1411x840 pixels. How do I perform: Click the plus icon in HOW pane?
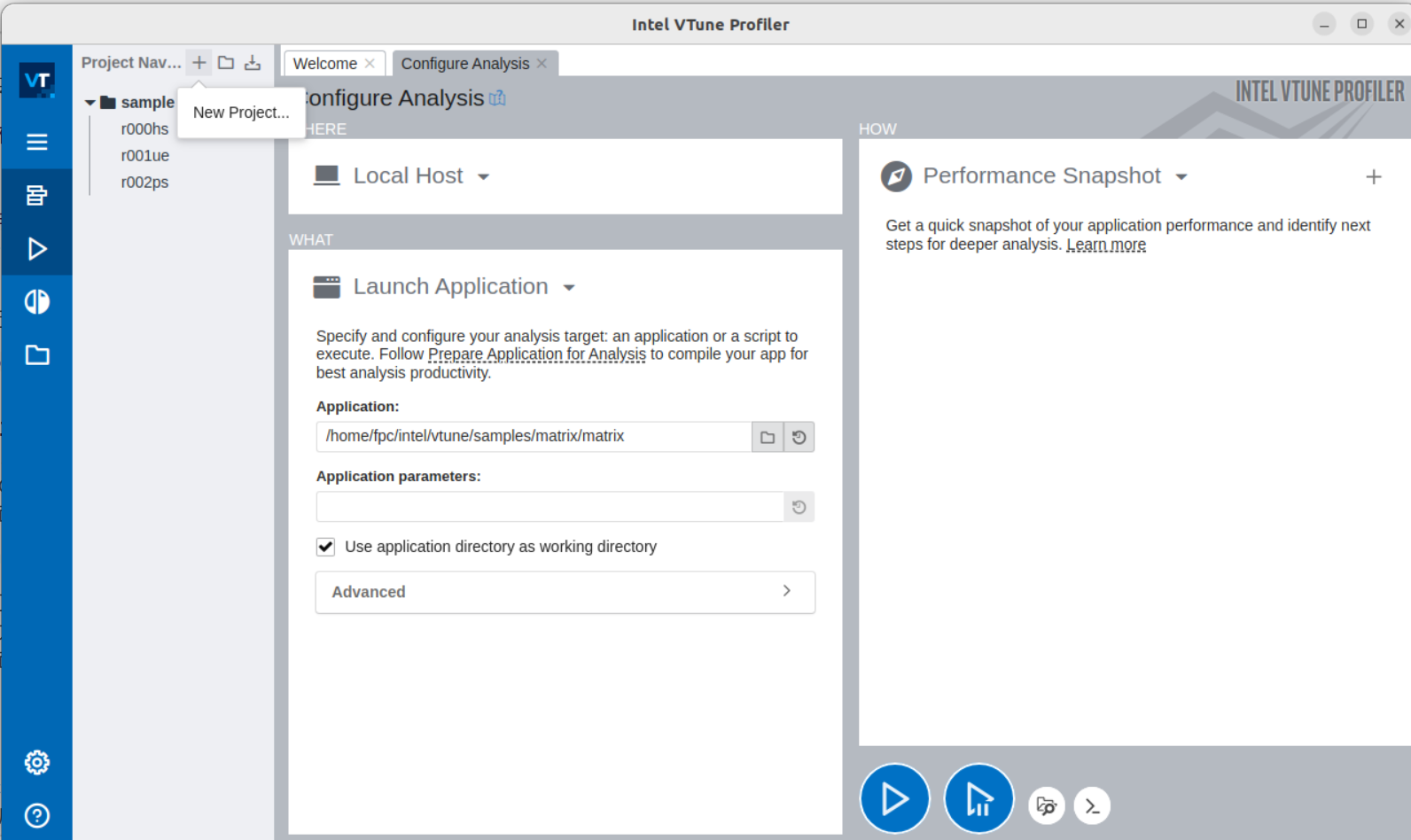[x=1374, y=177]
